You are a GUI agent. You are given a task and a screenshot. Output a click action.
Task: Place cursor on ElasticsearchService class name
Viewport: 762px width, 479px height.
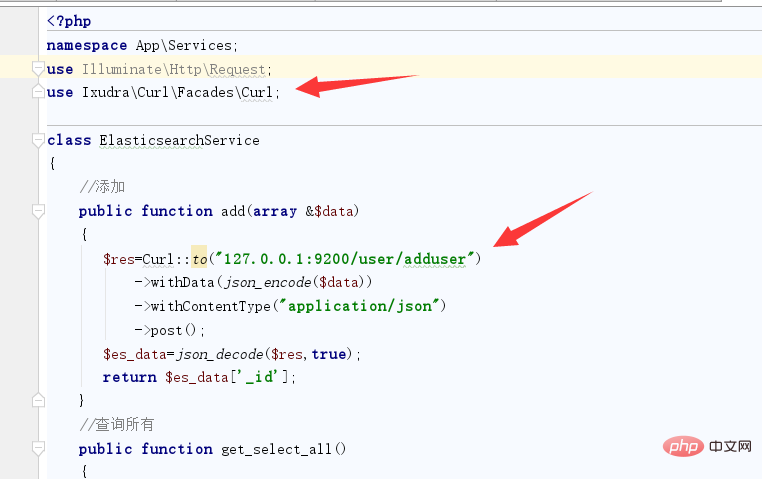tap(179, 140)
